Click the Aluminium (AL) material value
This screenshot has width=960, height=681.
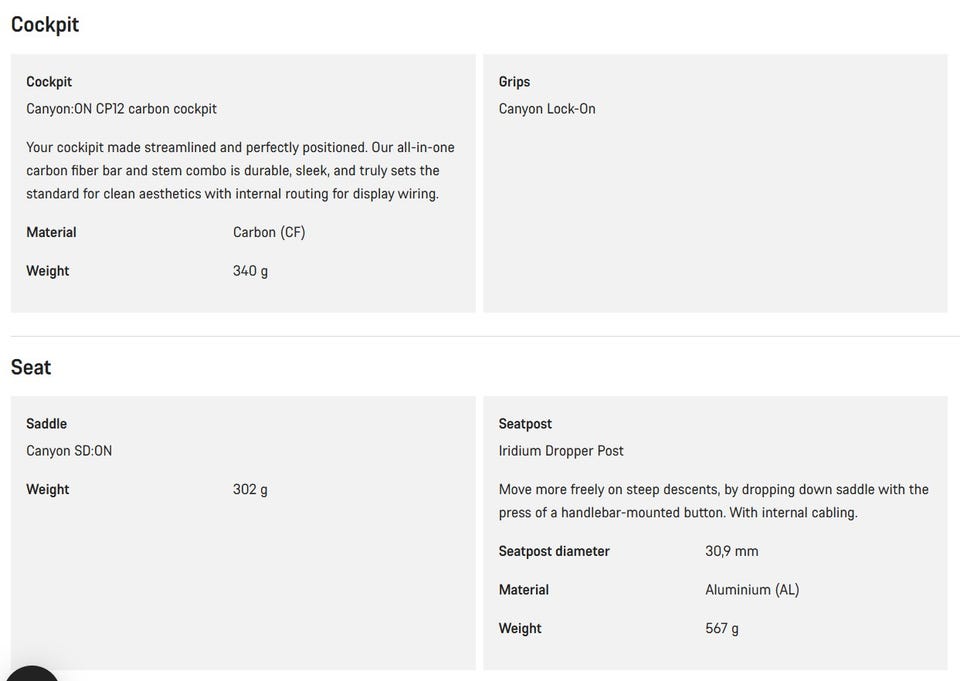(x=752, y=590)
